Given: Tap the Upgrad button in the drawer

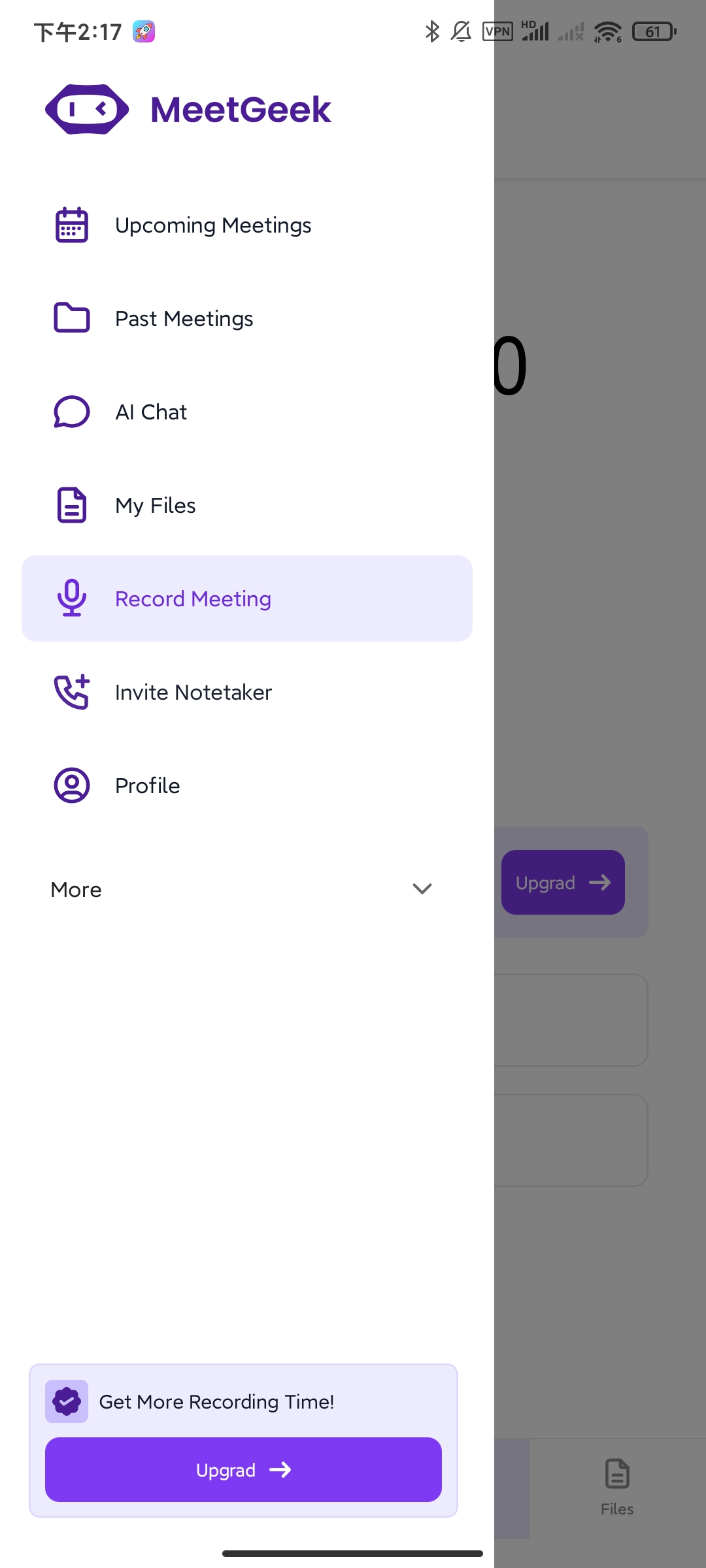Looking at the screenshot, I should click(x=243, y=1469).
